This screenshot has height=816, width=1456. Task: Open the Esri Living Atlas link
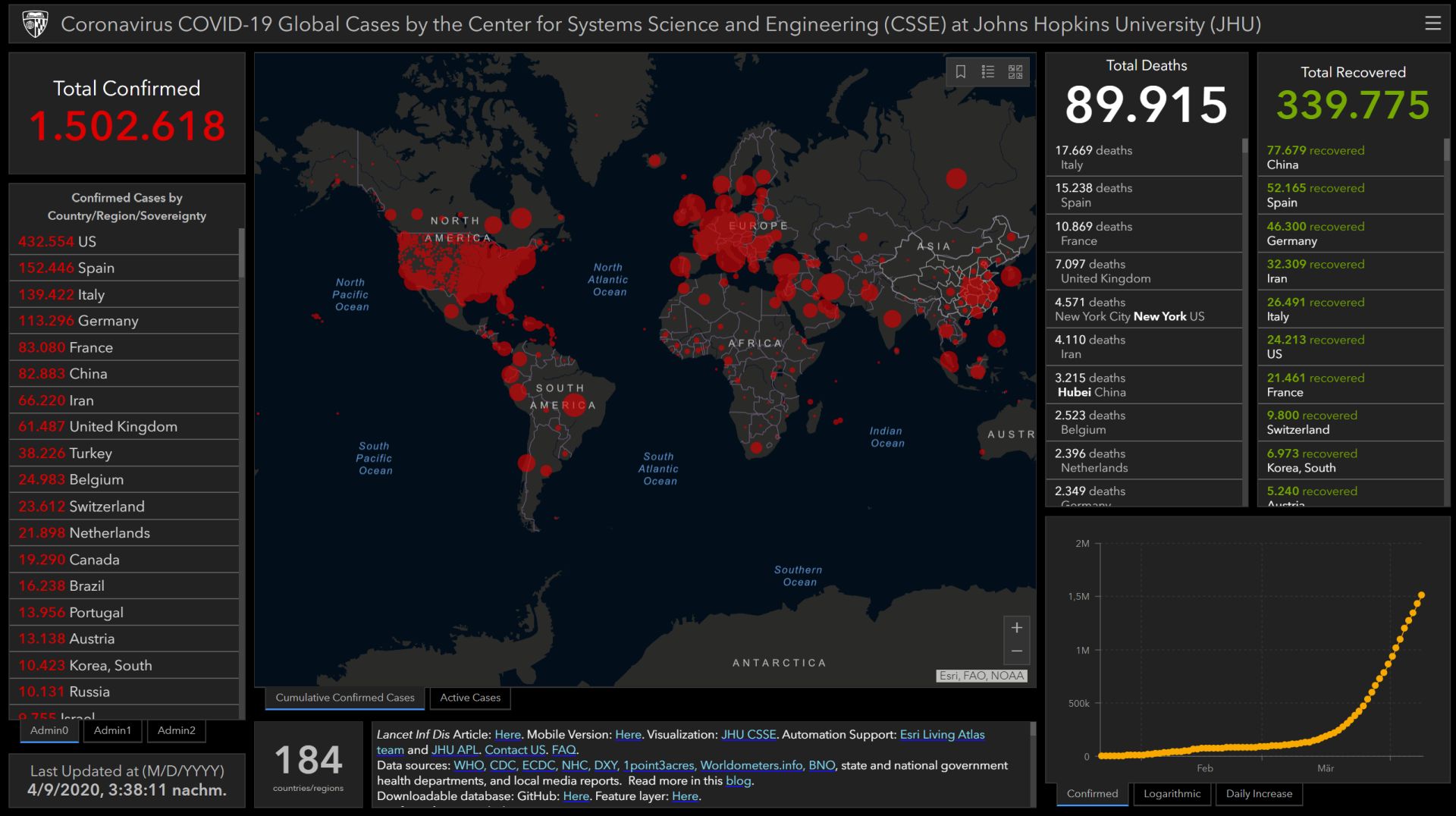point(942,734)
